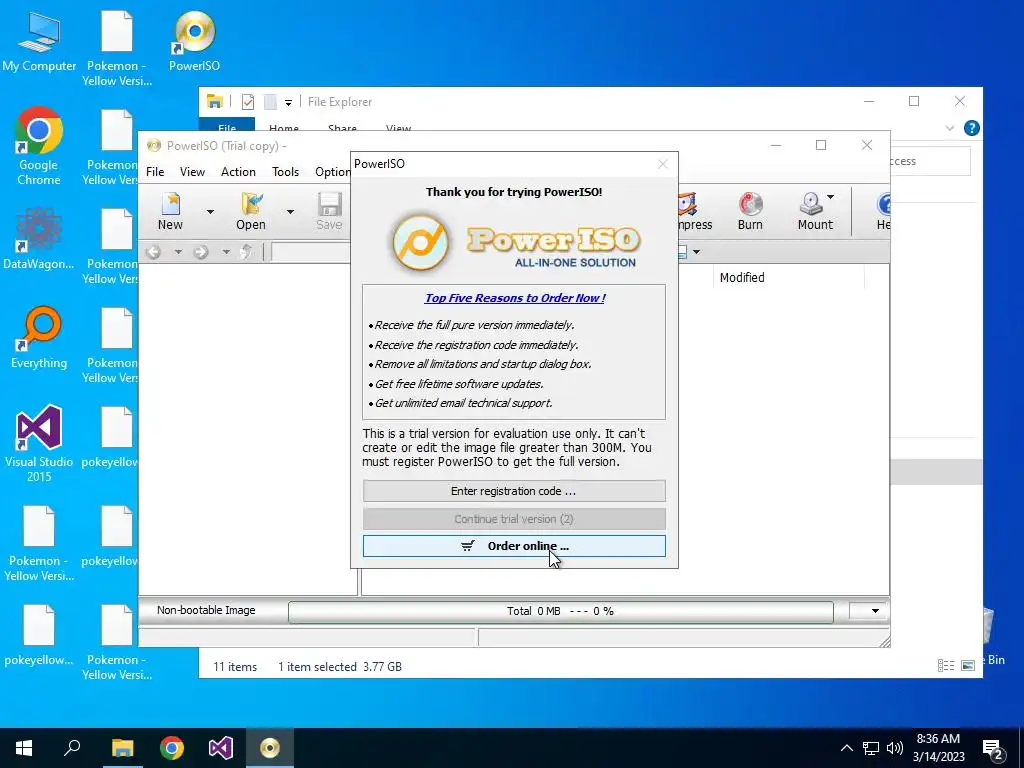Image resolution: width=1024 pixels, height=768 pixels.
Task: Click the File Explorer help question mark icon
Action: pos(971,128)
